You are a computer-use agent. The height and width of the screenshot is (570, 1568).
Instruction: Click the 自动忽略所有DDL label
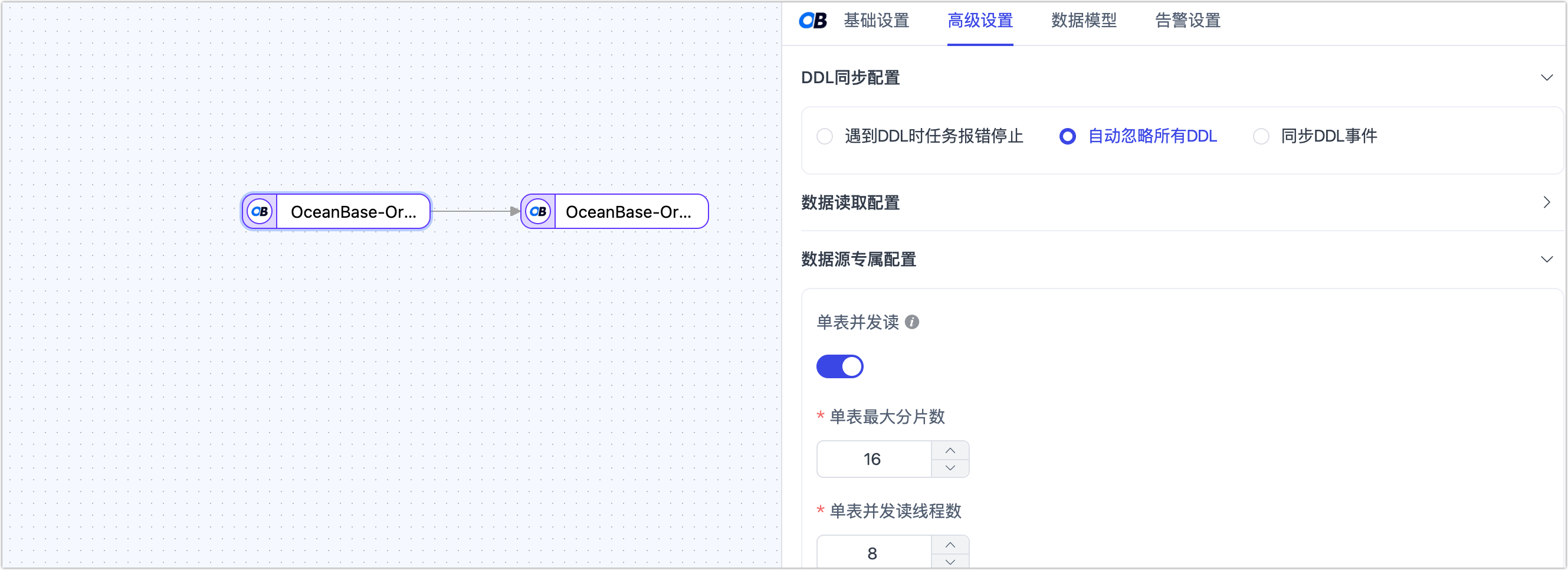(1153, 136)
